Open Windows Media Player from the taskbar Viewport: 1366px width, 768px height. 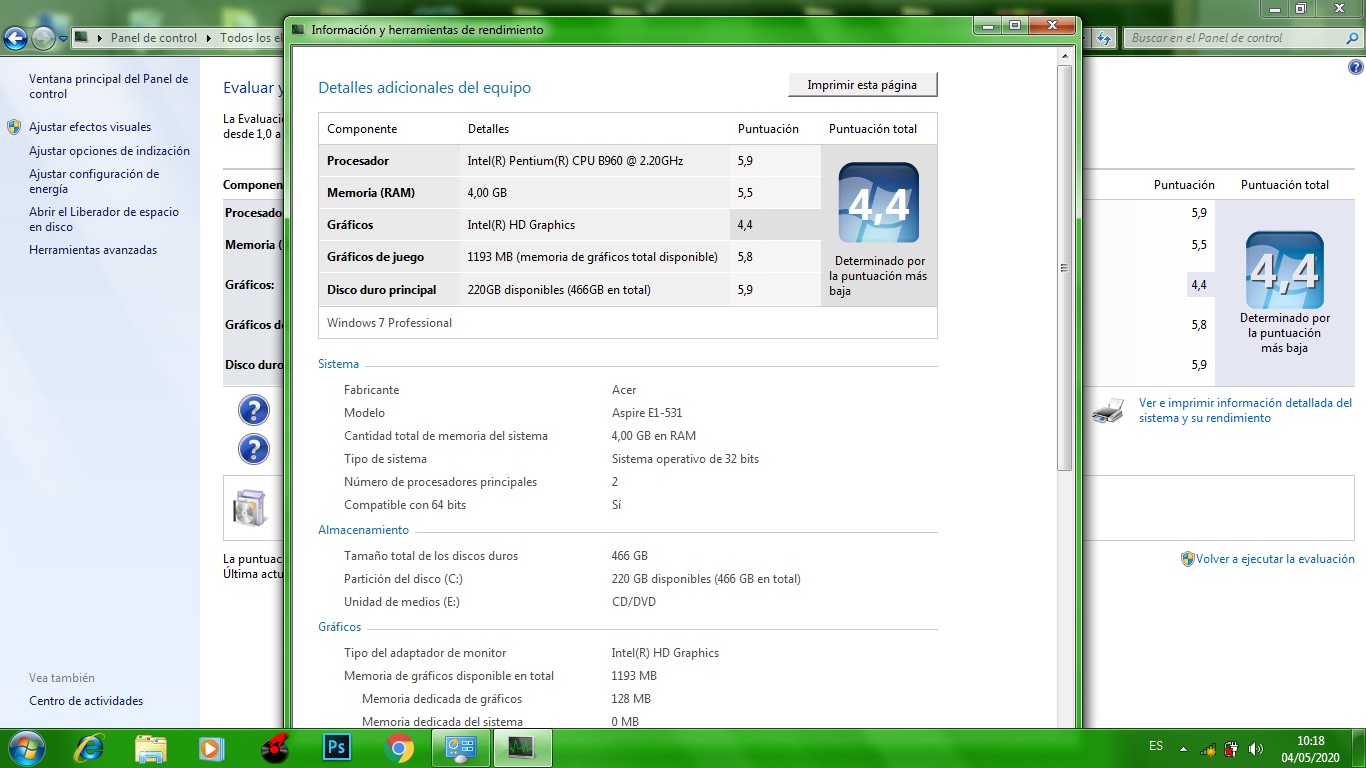211,748
